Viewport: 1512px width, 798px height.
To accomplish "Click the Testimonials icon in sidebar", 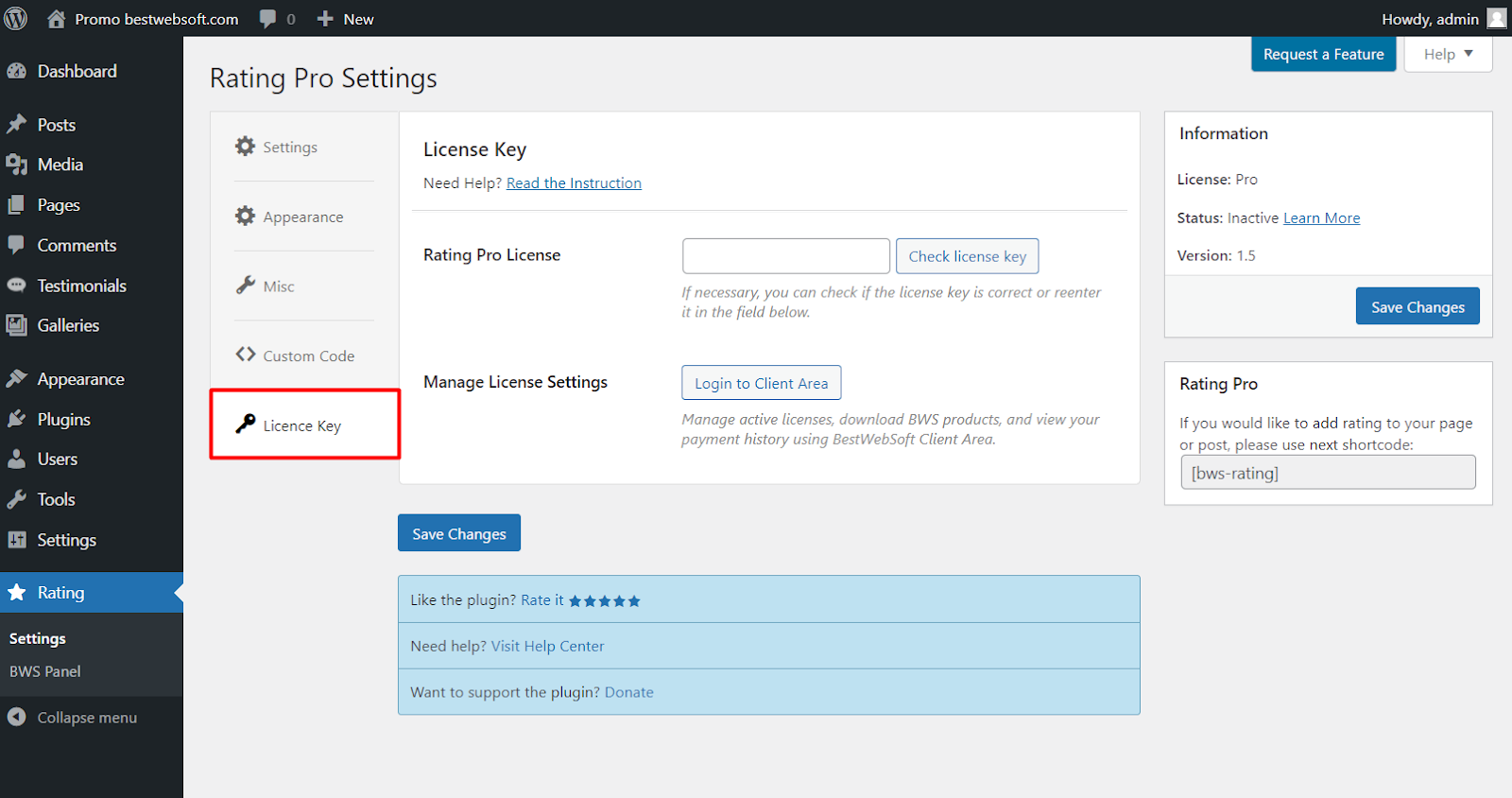I will click(x=17, y=285).
